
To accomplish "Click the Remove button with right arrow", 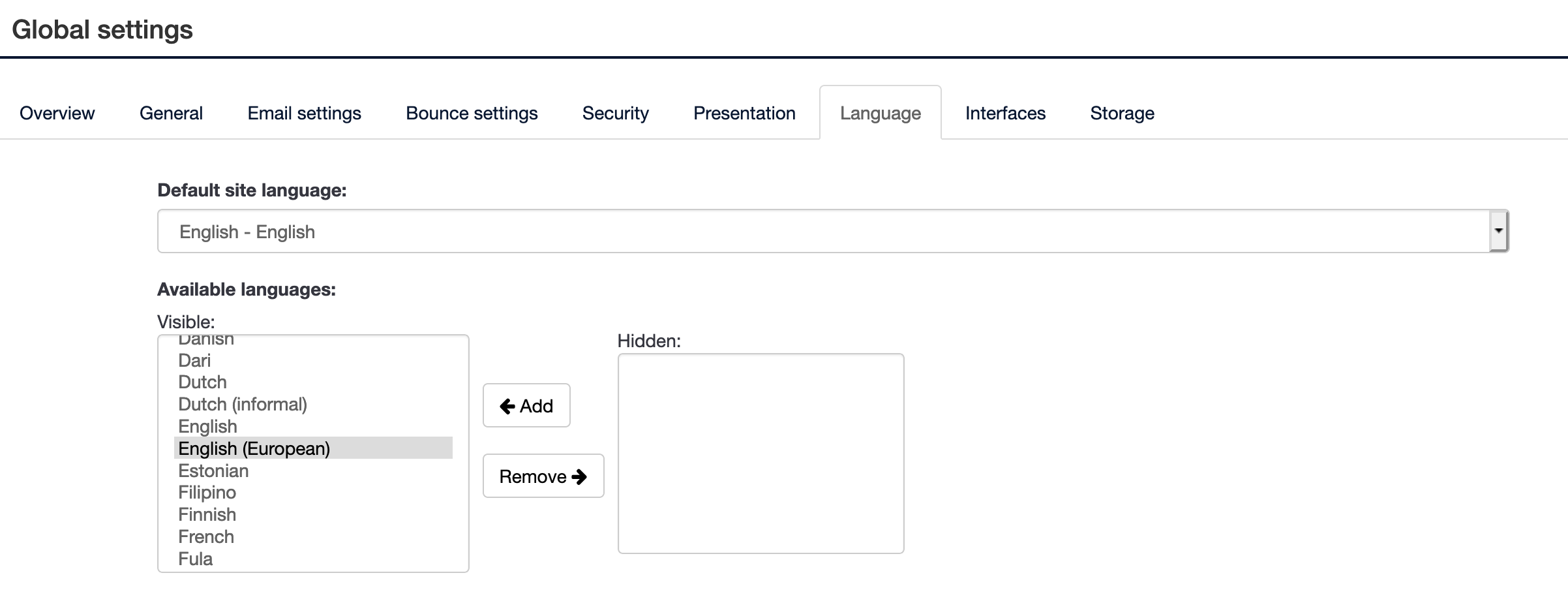I will pyautogui.click(x=543, y=476).
